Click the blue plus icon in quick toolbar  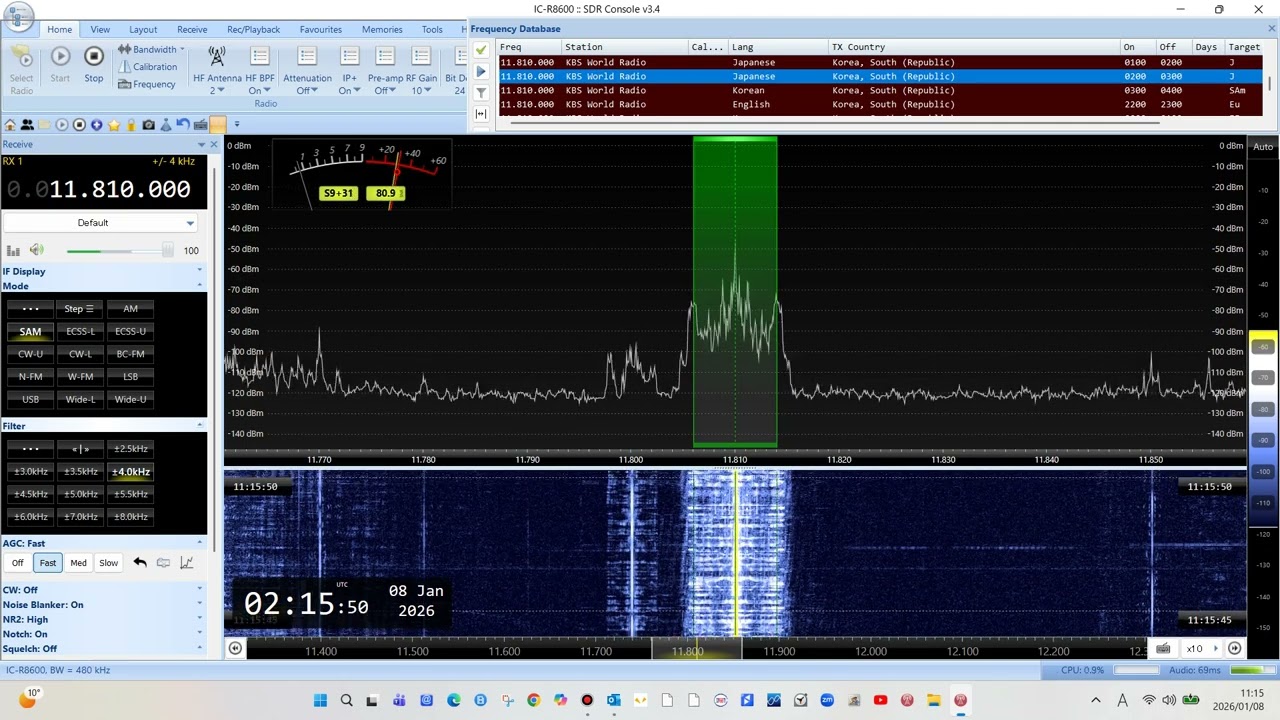[97, 125]
